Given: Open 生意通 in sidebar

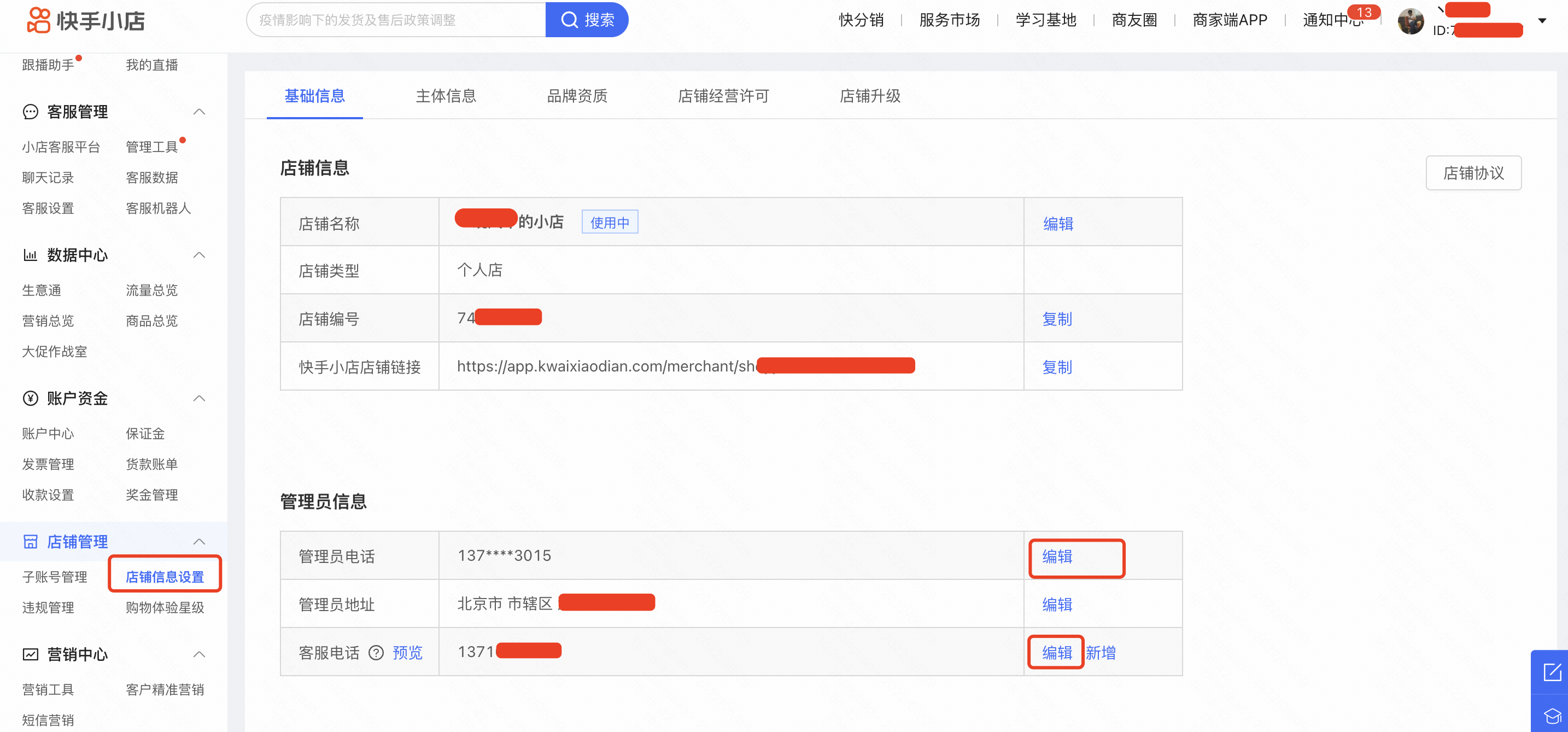Looking at the screenshot, I should pyautogui.click(x=42, y=291).
